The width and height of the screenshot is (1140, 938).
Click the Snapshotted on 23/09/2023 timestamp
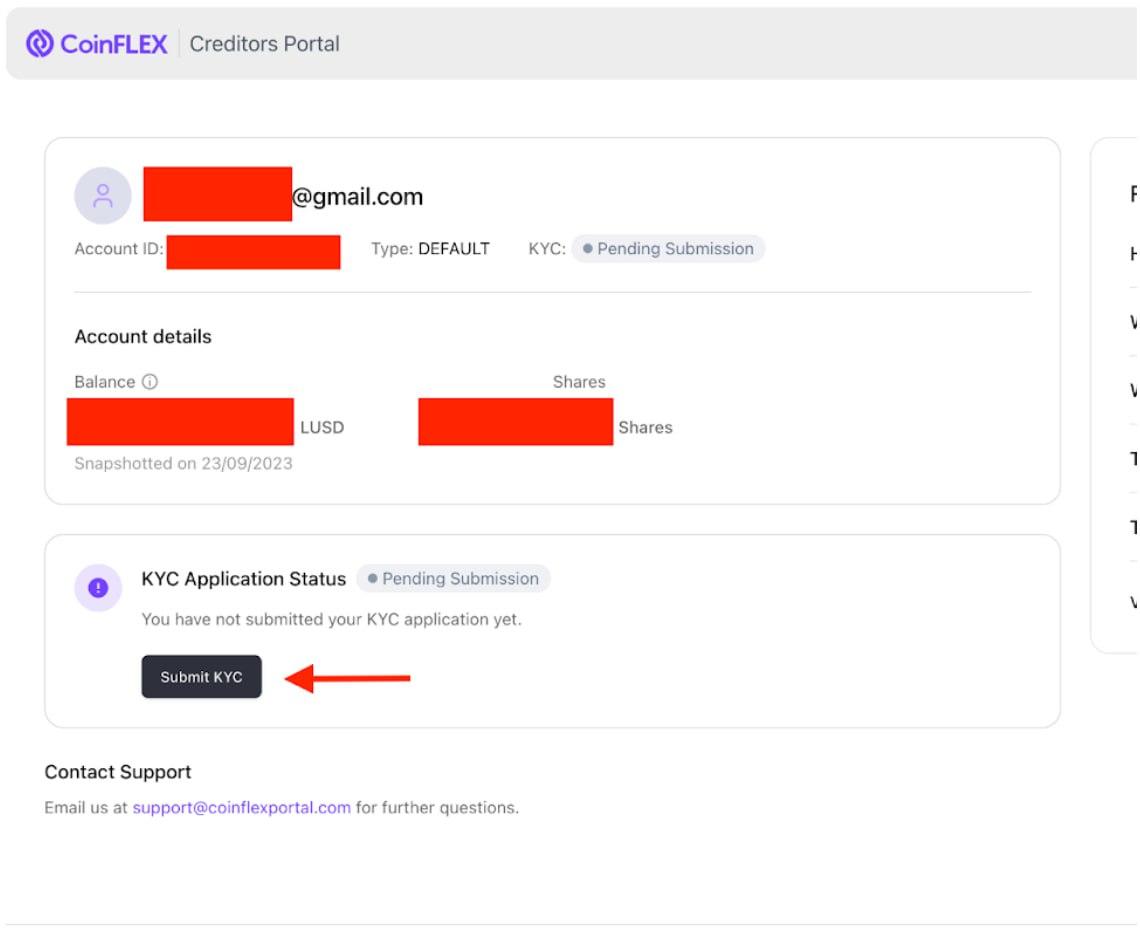click(182, 463)
